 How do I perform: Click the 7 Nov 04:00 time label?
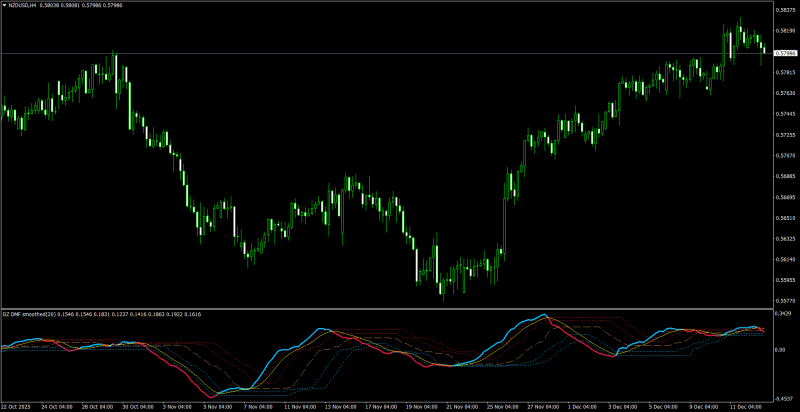259,407
